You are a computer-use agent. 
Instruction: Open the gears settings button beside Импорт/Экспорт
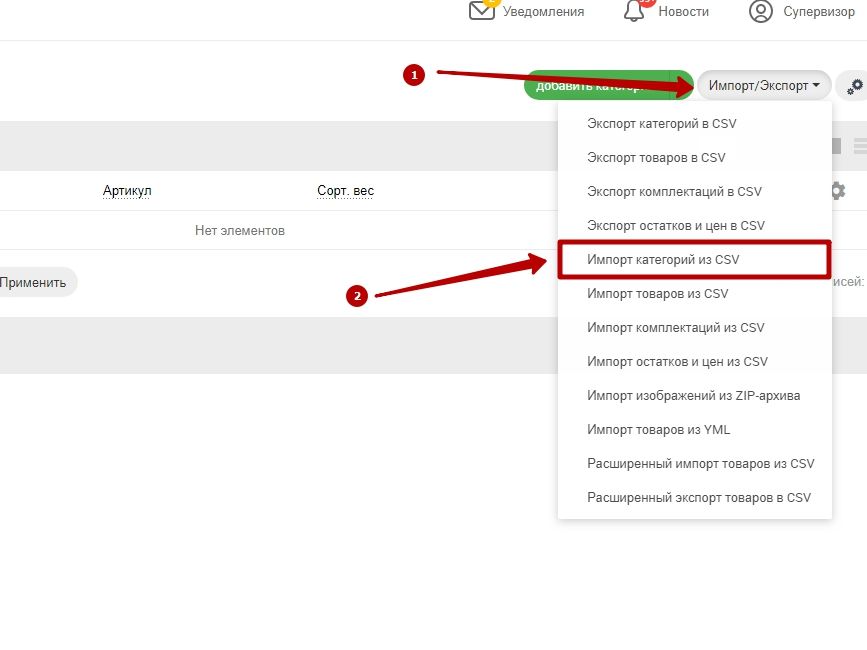[x=855, y=86]
